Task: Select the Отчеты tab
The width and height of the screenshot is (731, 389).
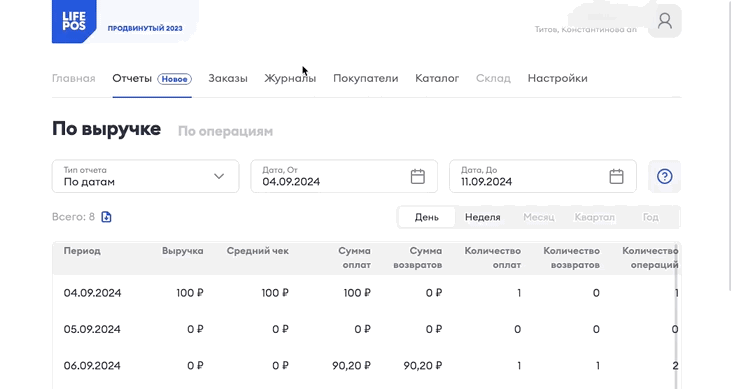Action: pyautogui.click(x=132, y=78)
